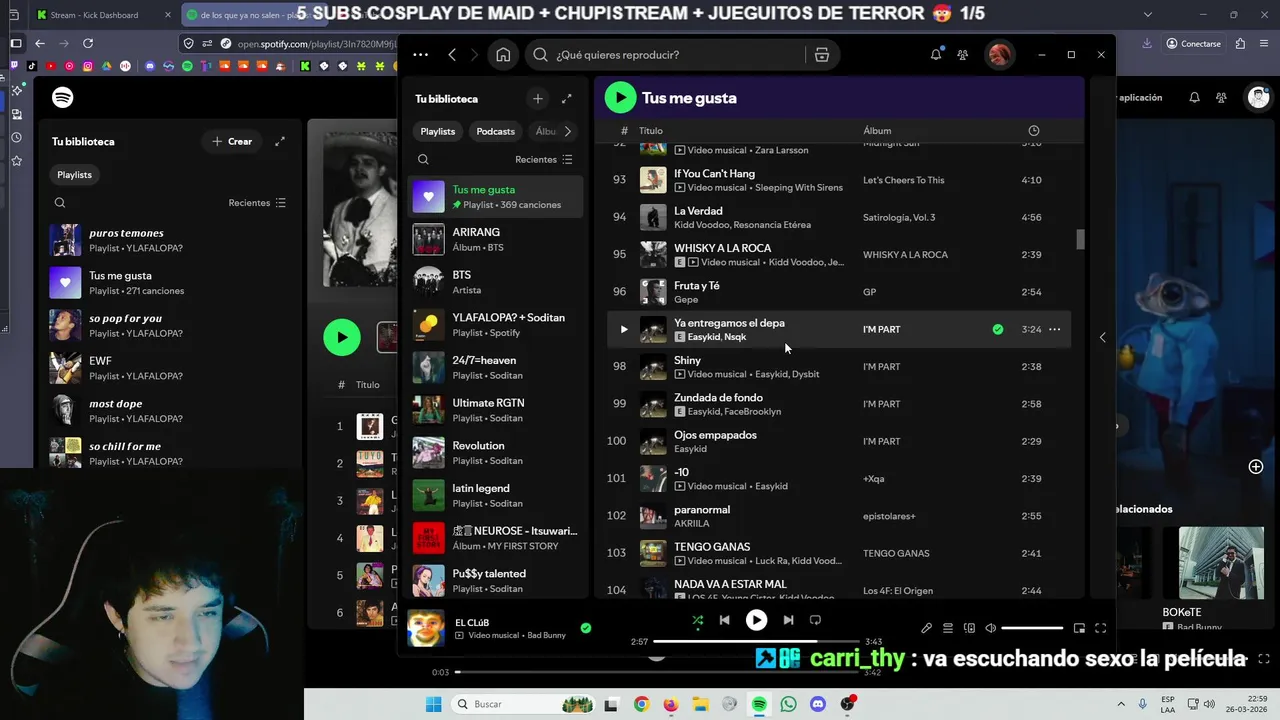Click Gepe artist link
The height and width of the screenshot is (720, 1280).
686,300
